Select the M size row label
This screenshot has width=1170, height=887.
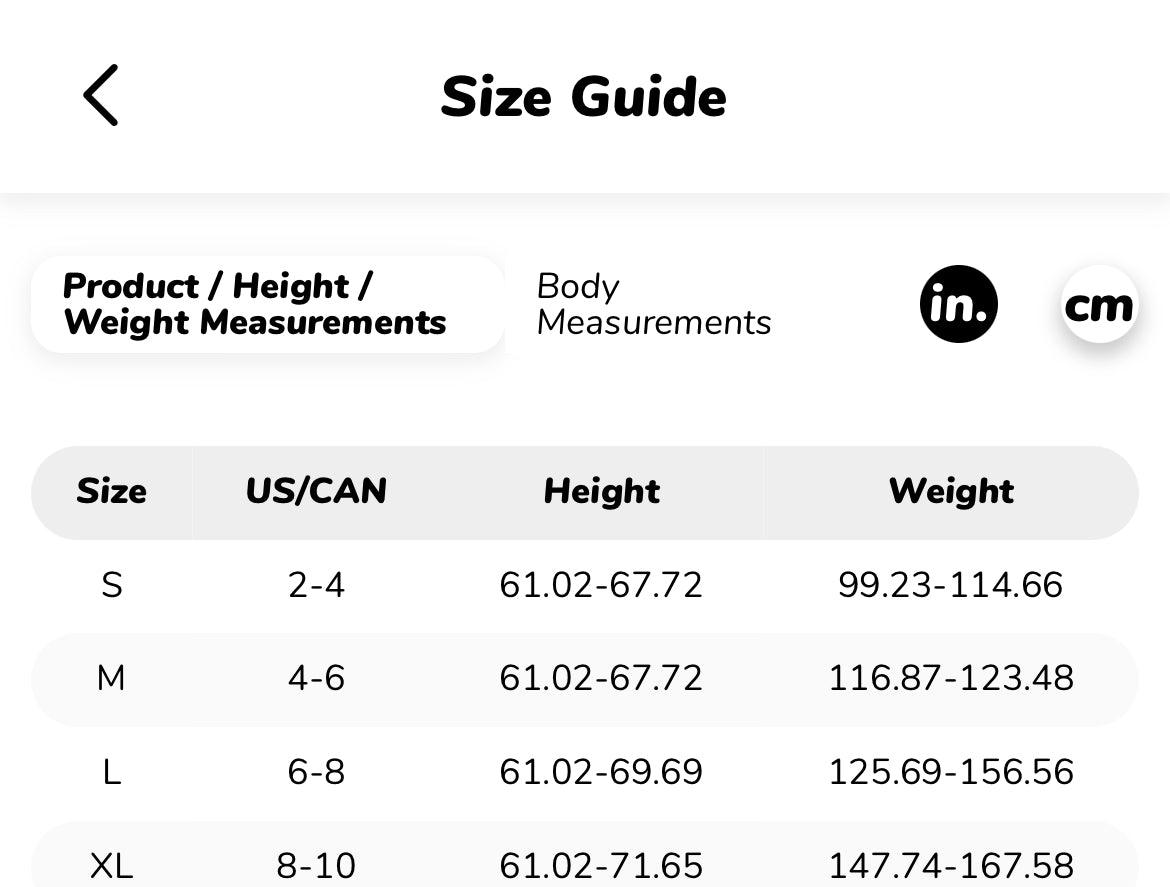pos(111,679)
